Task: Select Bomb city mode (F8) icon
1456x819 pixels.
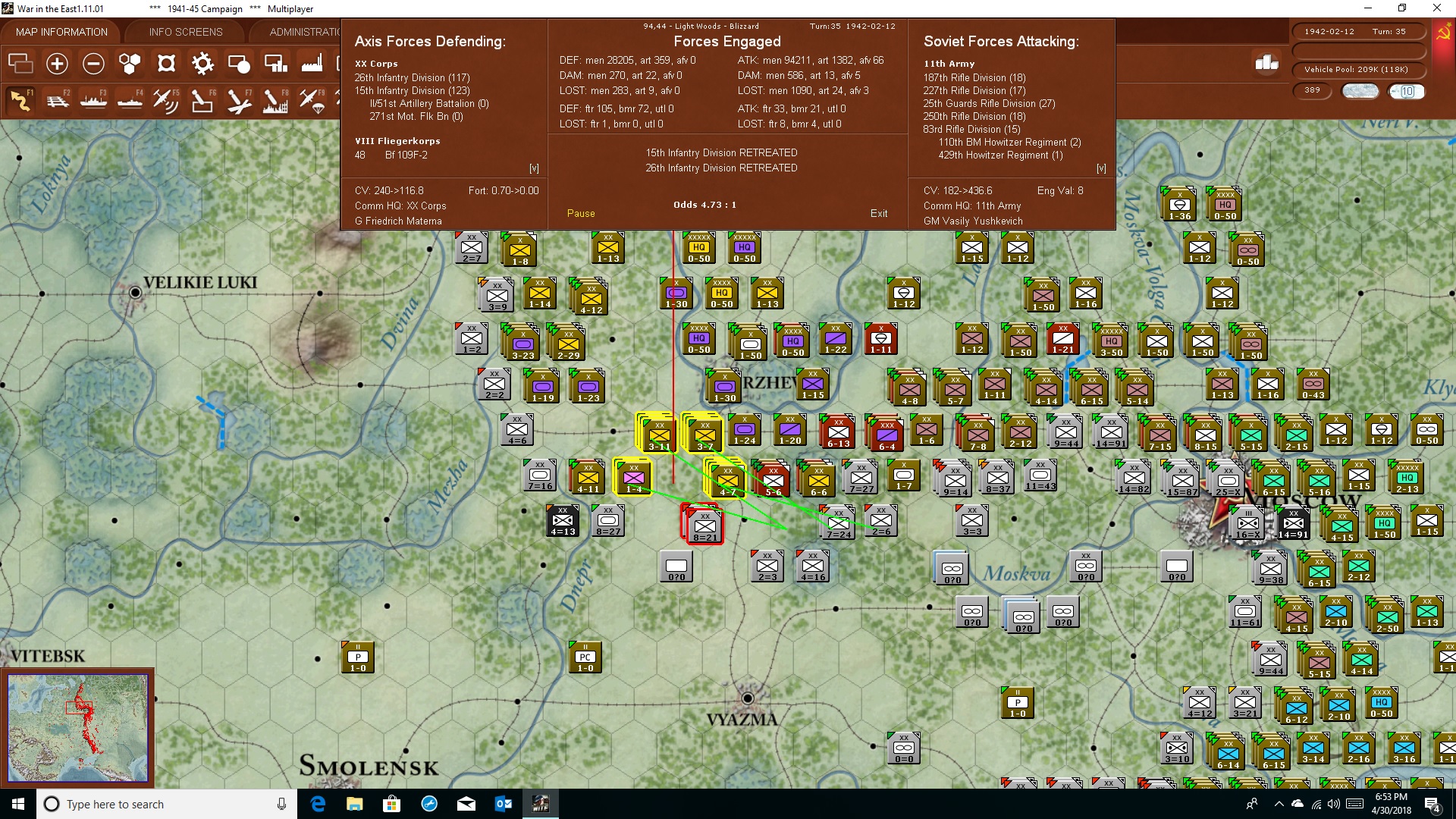Action: (x=275, y=100)
